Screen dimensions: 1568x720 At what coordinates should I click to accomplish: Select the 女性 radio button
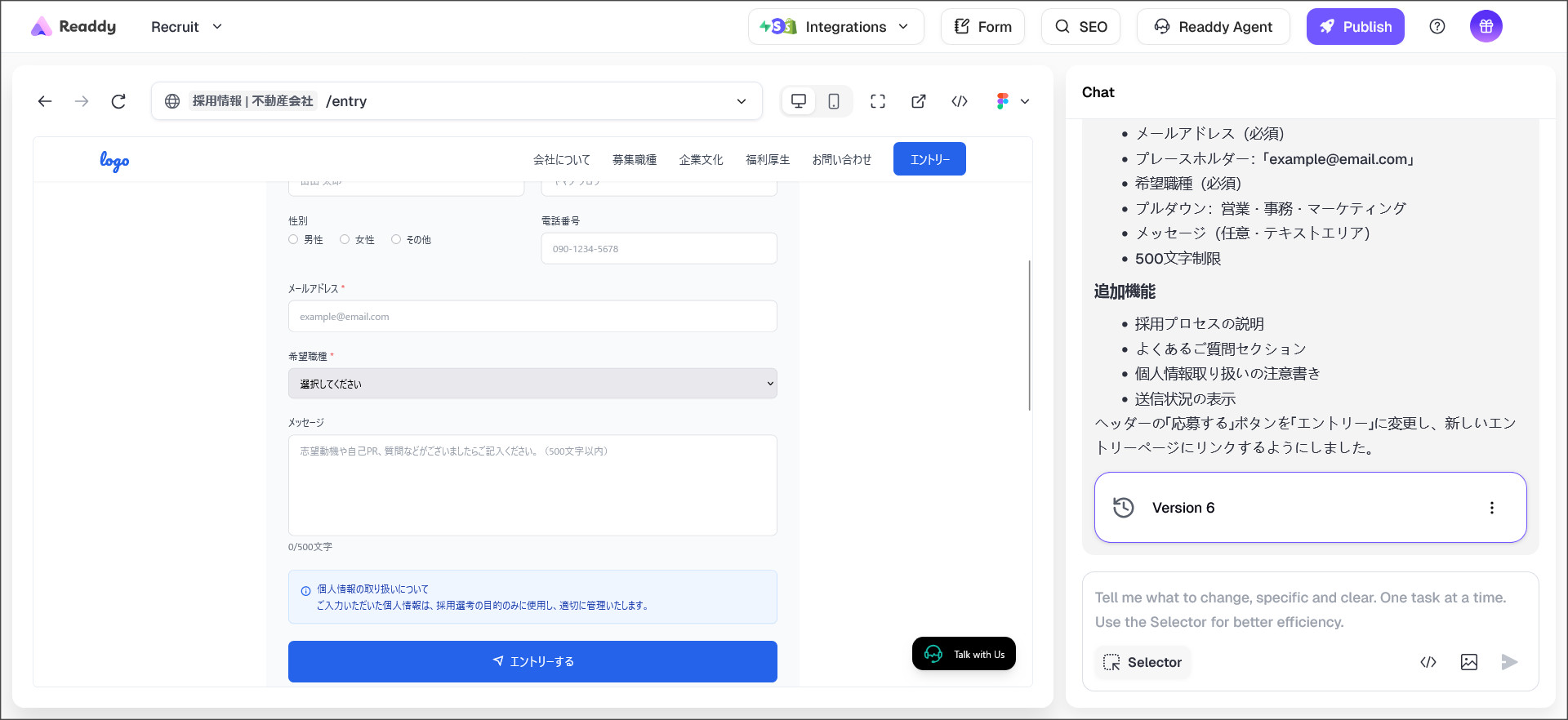[x=345, y=239]
